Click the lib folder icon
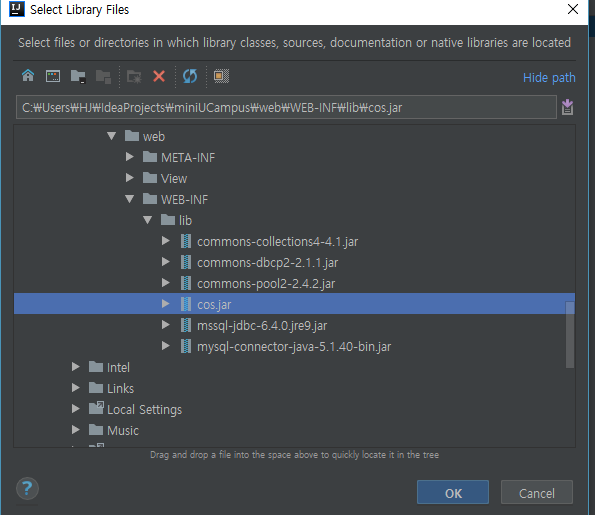 pyautogui.click(x=168, y=220)
